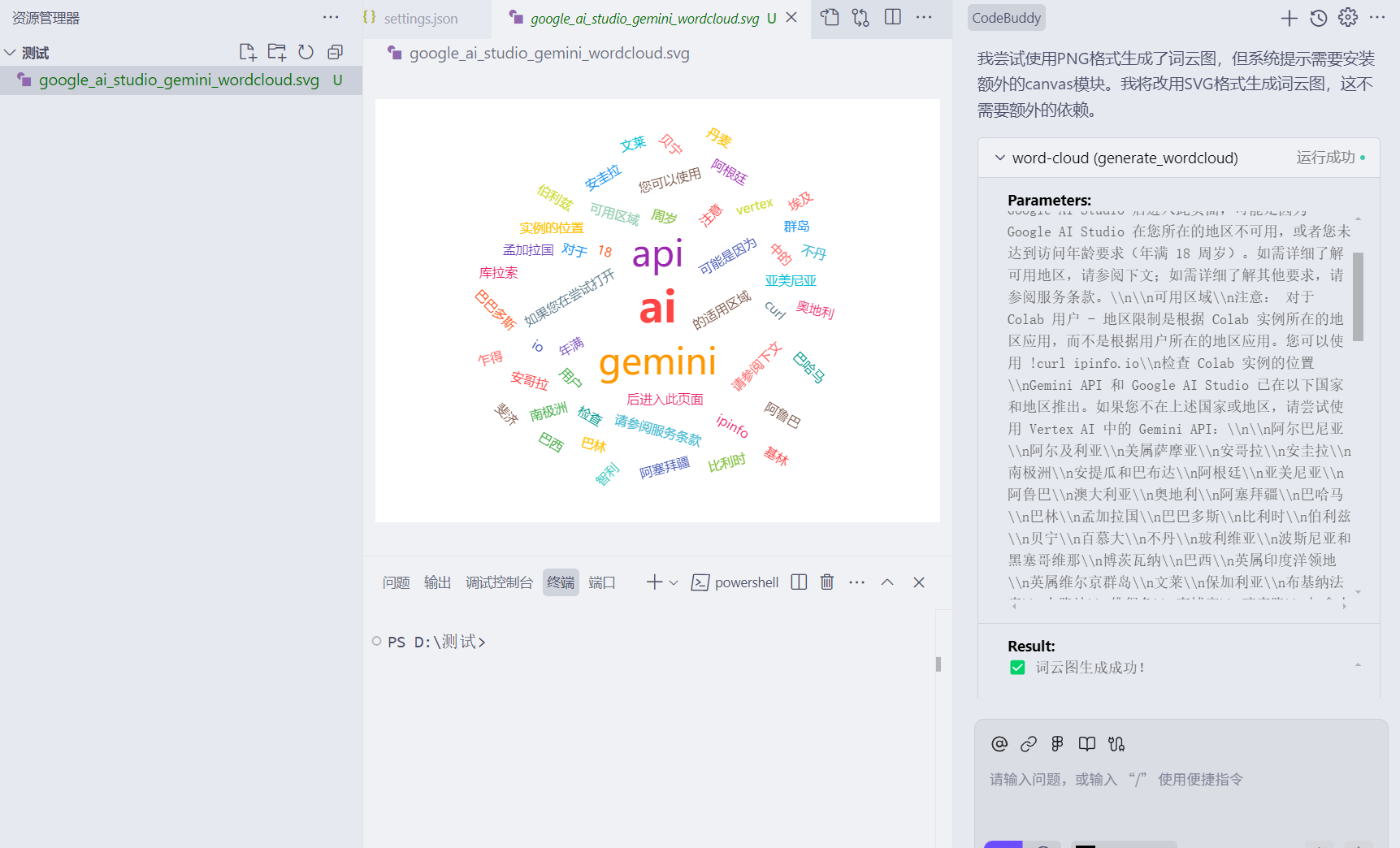Switch to the settings.json tab
This screenshot has width=1400, height=848.
(419, 18)
